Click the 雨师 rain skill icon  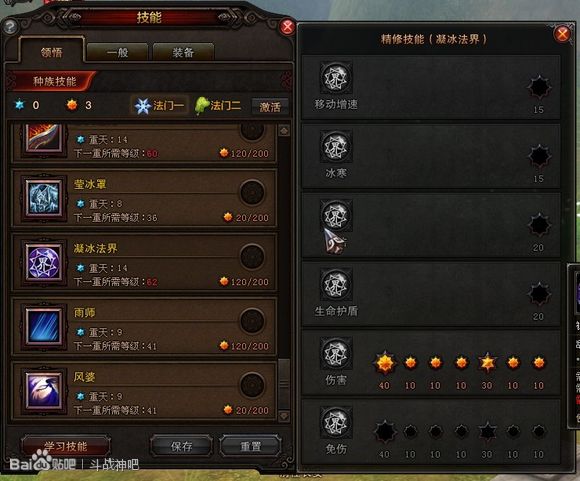tap(44, 327)
